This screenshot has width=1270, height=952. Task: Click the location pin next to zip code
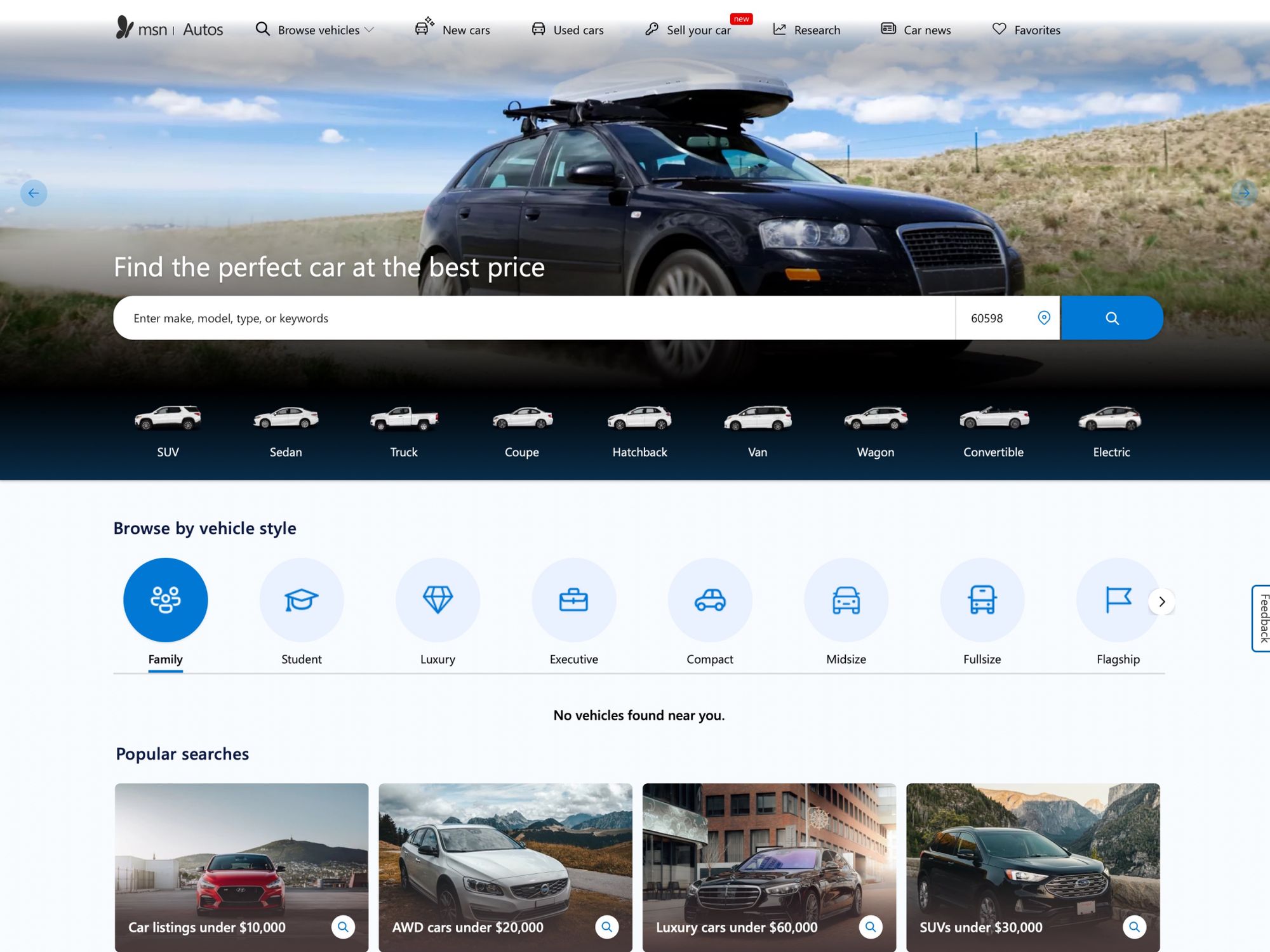1045,318
